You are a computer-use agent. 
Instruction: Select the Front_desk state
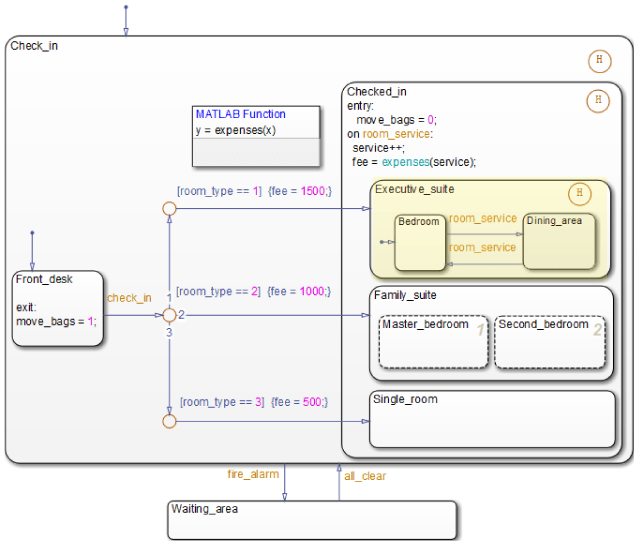[x=57, y=309]
